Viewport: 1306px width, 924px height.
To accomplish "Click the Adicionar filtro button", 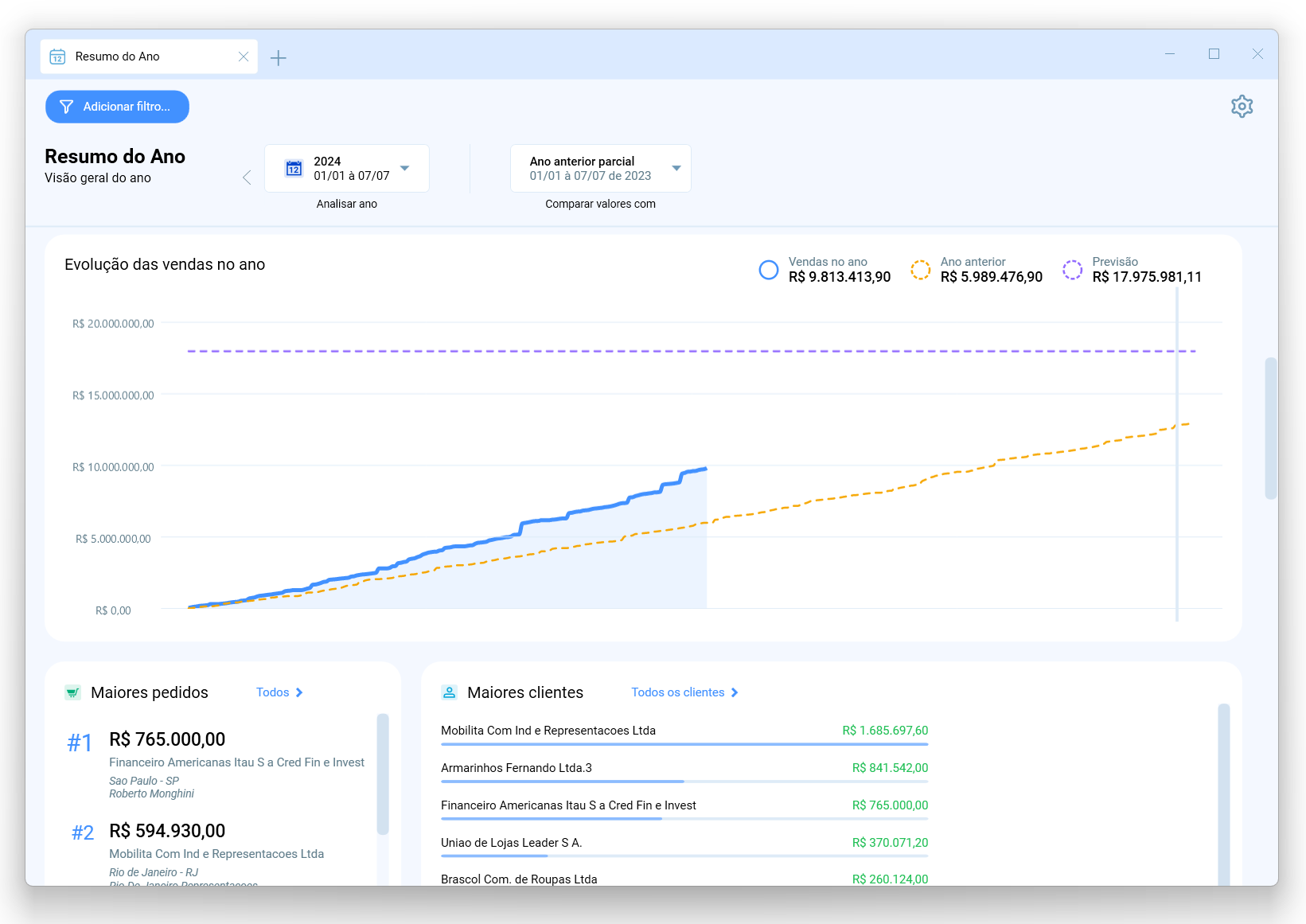I will coord(117,107).
